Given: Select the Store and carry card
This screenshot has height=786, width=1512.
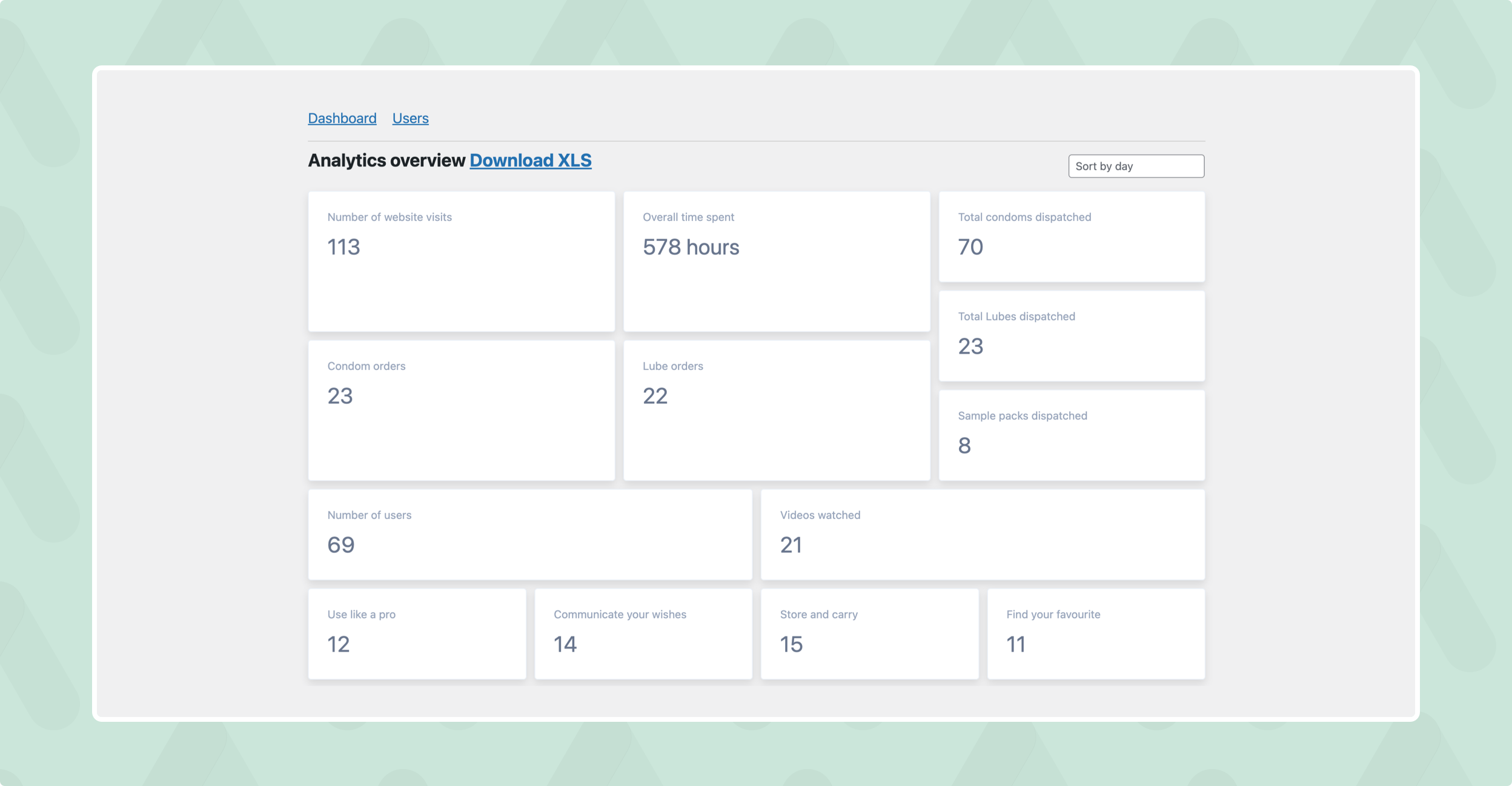Looking at the screenshot, I should tap(869, 634).
